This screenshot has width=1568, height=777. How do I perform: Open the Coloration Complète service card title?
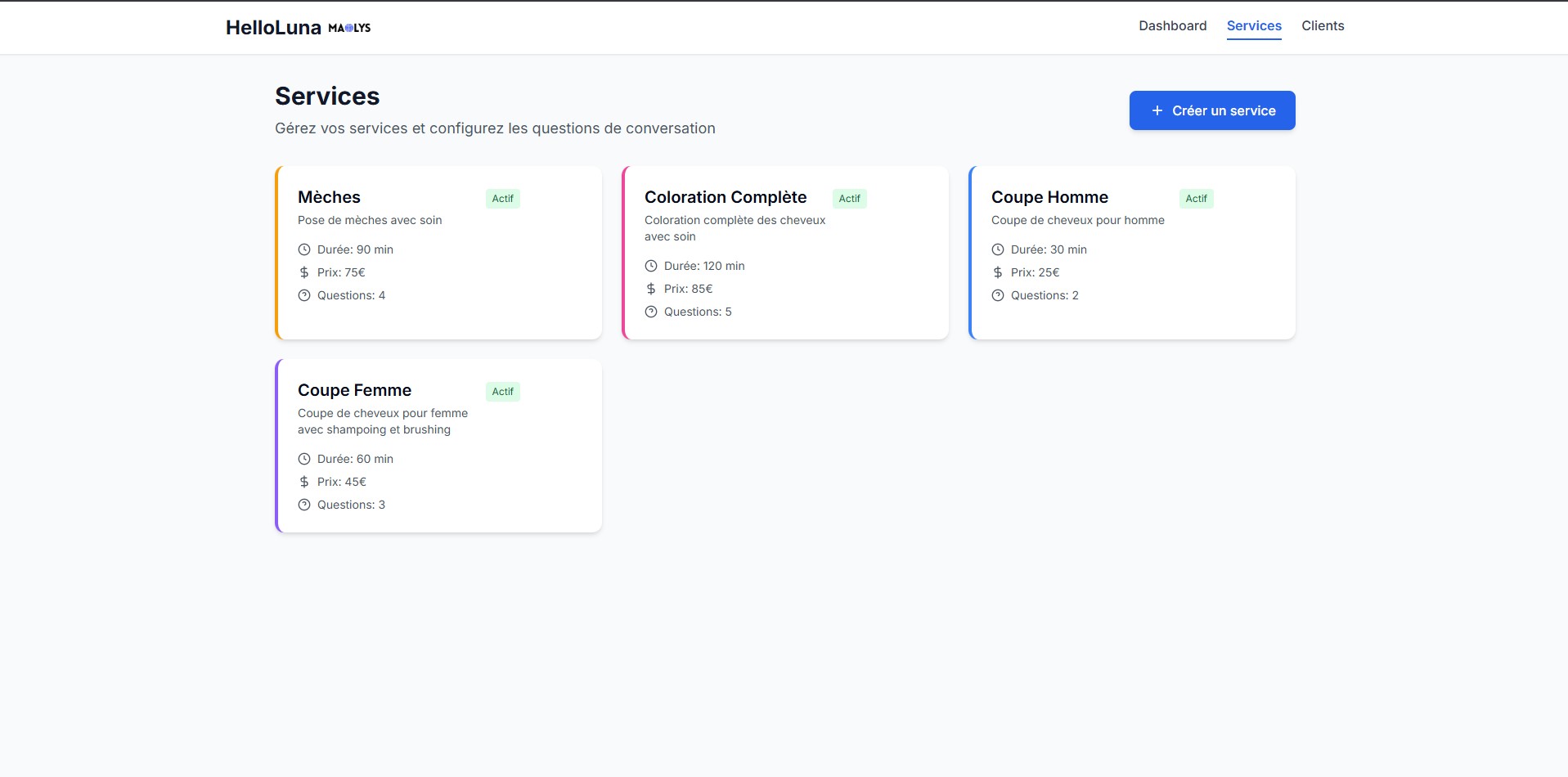[x=726, y=197]
